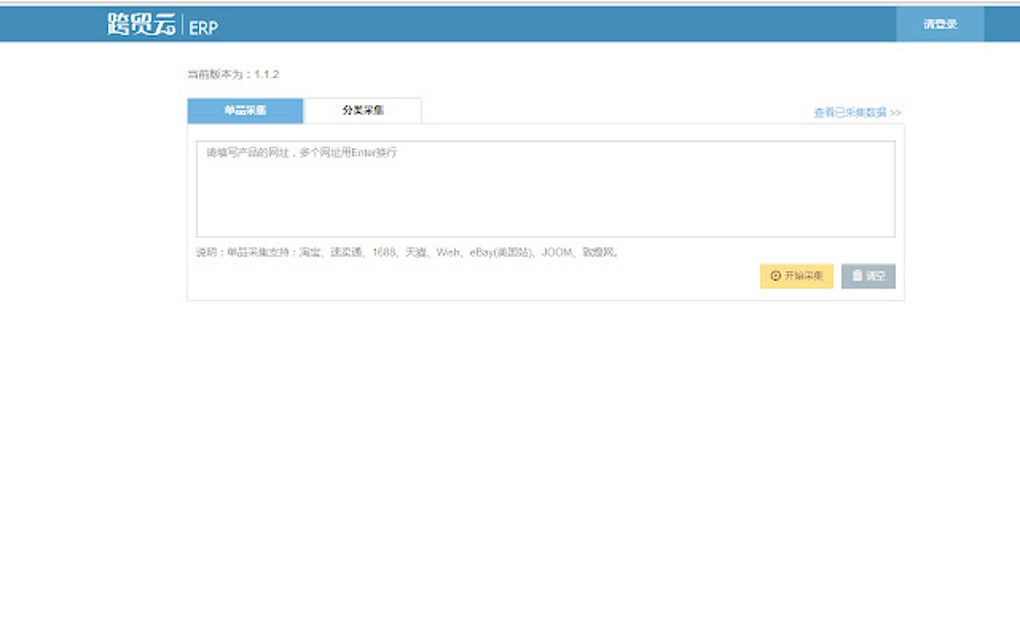Viewport: 1020px width, 638px height.
Task: Click the 跨贸云 logo in the header
Action: tap(141, 25)
